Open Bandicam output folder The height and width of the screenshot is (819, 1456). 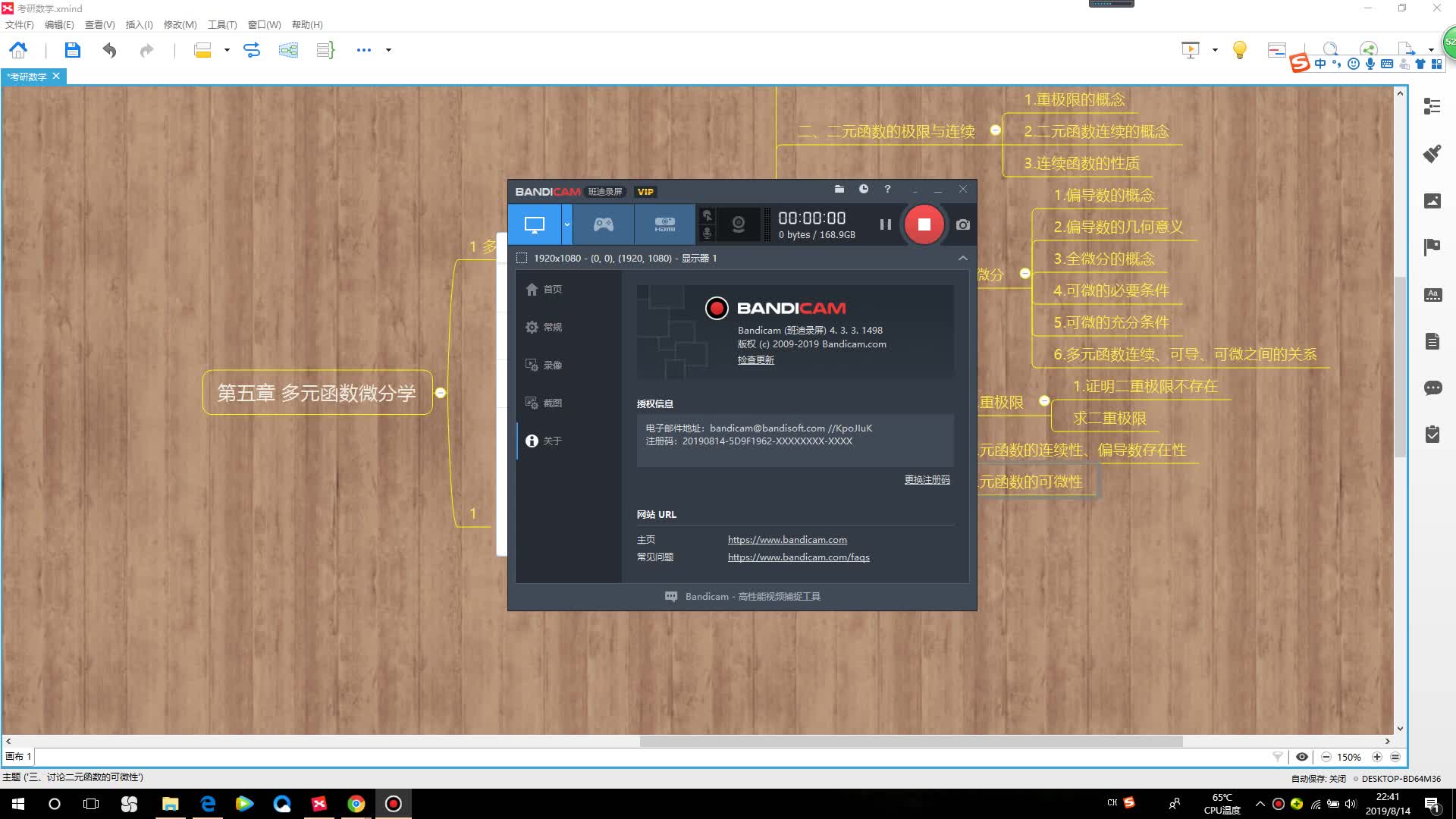(839, 190)
